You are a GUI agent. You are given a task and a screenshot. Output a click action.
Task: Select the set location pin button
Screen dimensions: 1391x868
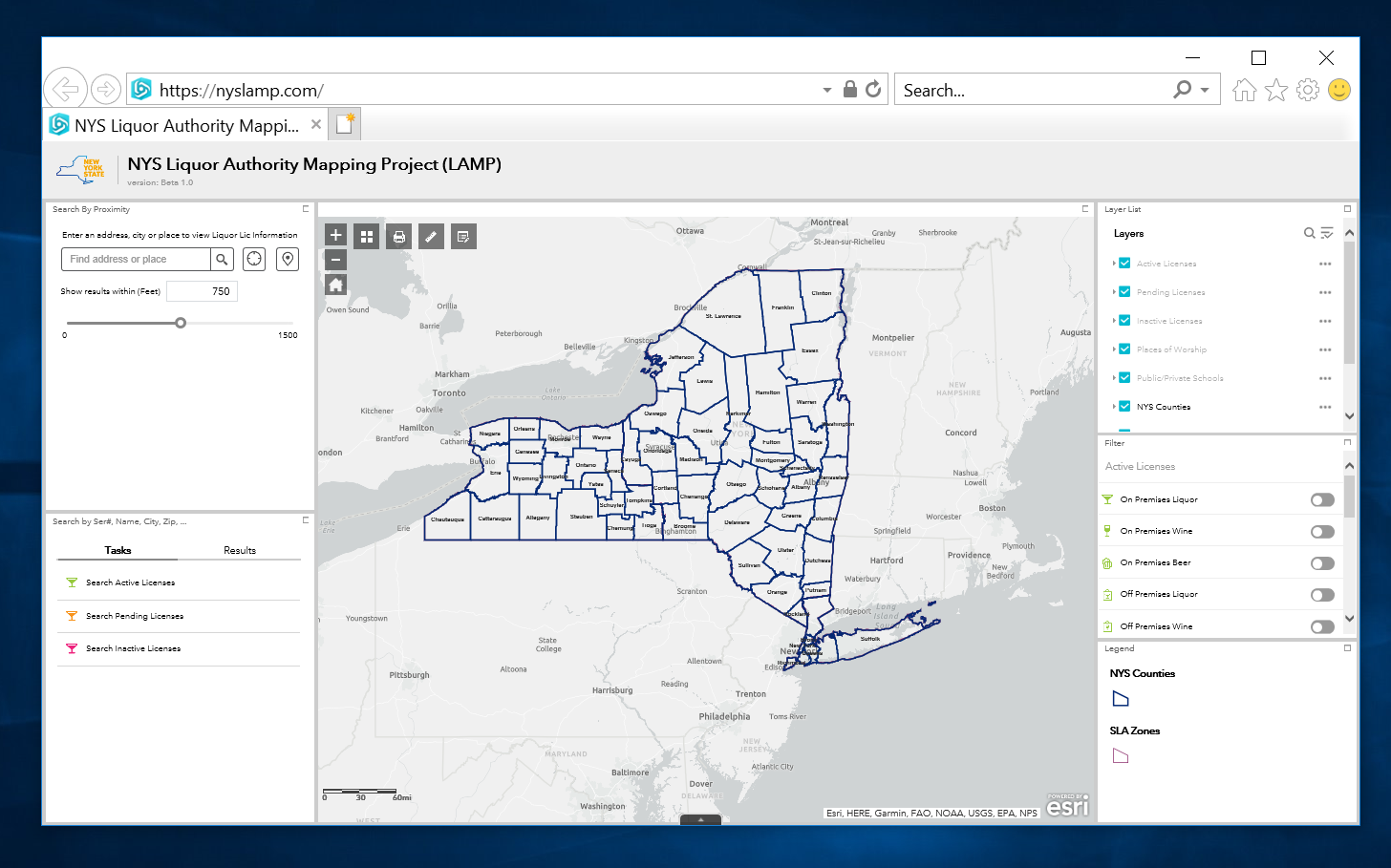288,259
